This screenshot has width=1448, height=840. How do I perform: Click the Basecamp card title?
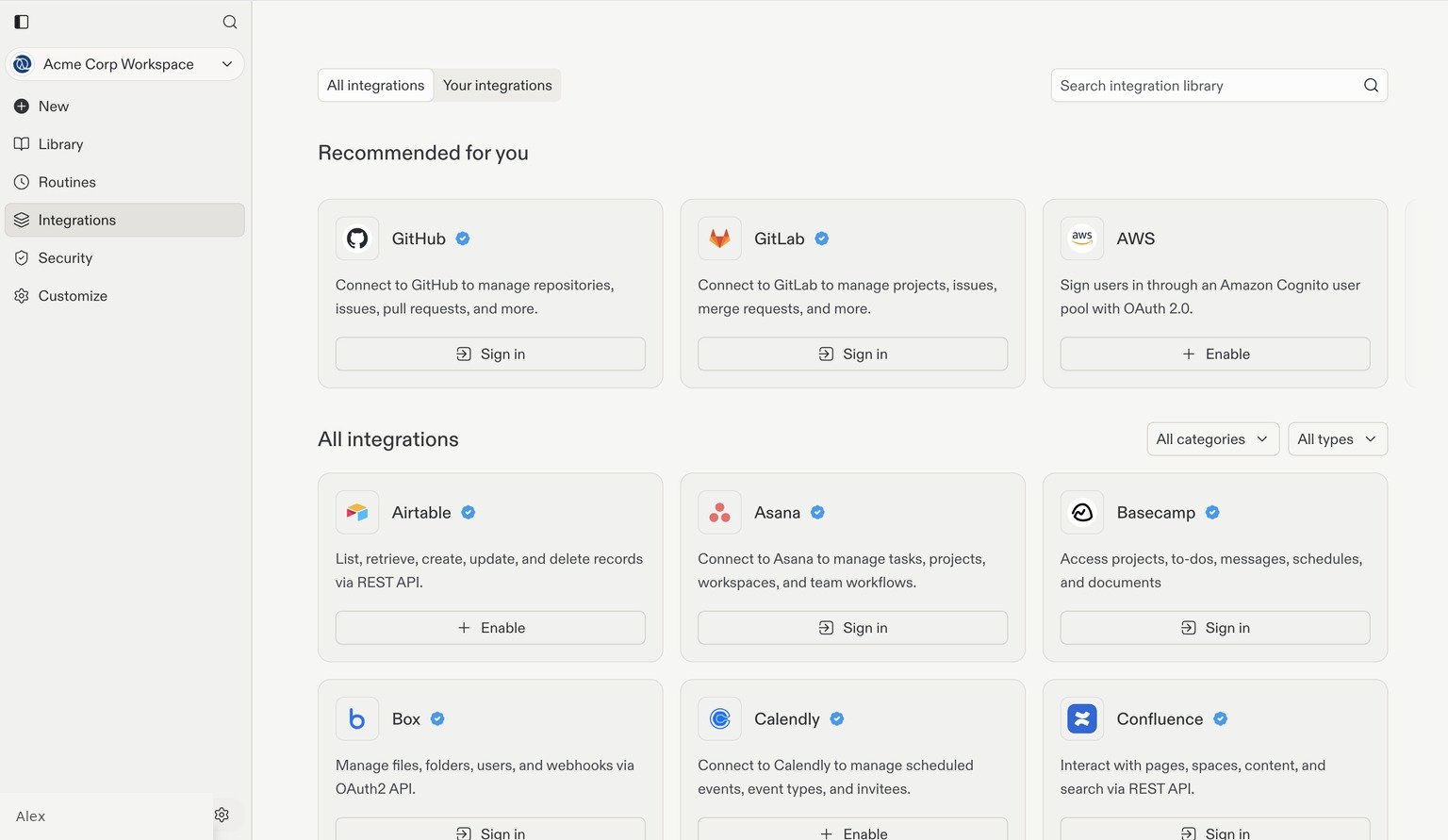pos(1156,513)
